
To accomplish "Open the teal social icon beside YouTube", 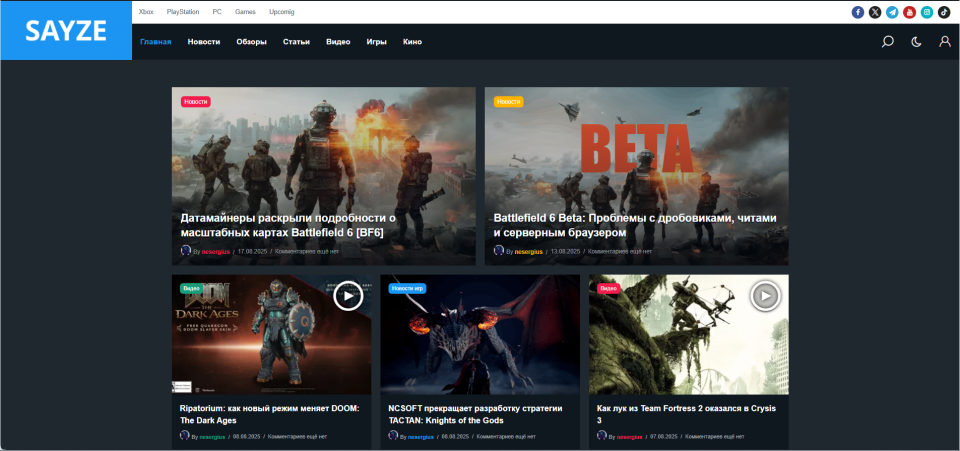I will (x=927, y=12).
